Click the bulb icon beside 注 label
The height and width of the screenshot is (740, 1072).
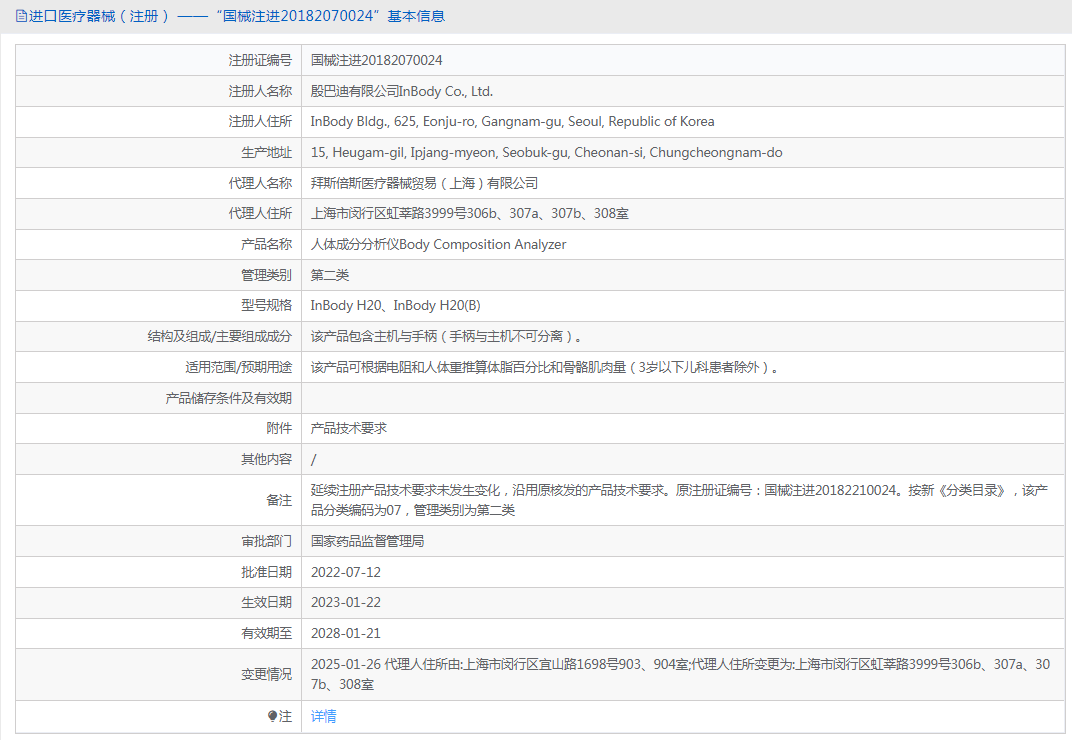pyautogui.click(x=272, y=716)
